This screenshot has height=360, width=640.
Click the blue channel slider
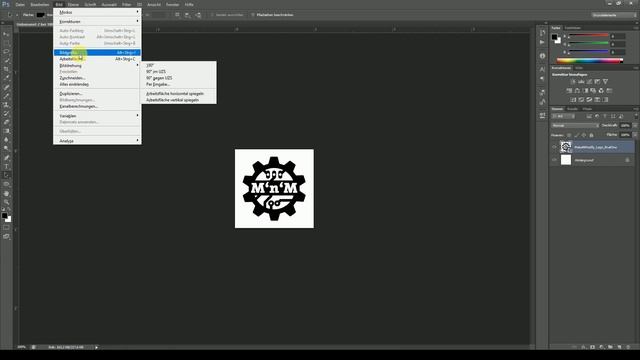588,52
